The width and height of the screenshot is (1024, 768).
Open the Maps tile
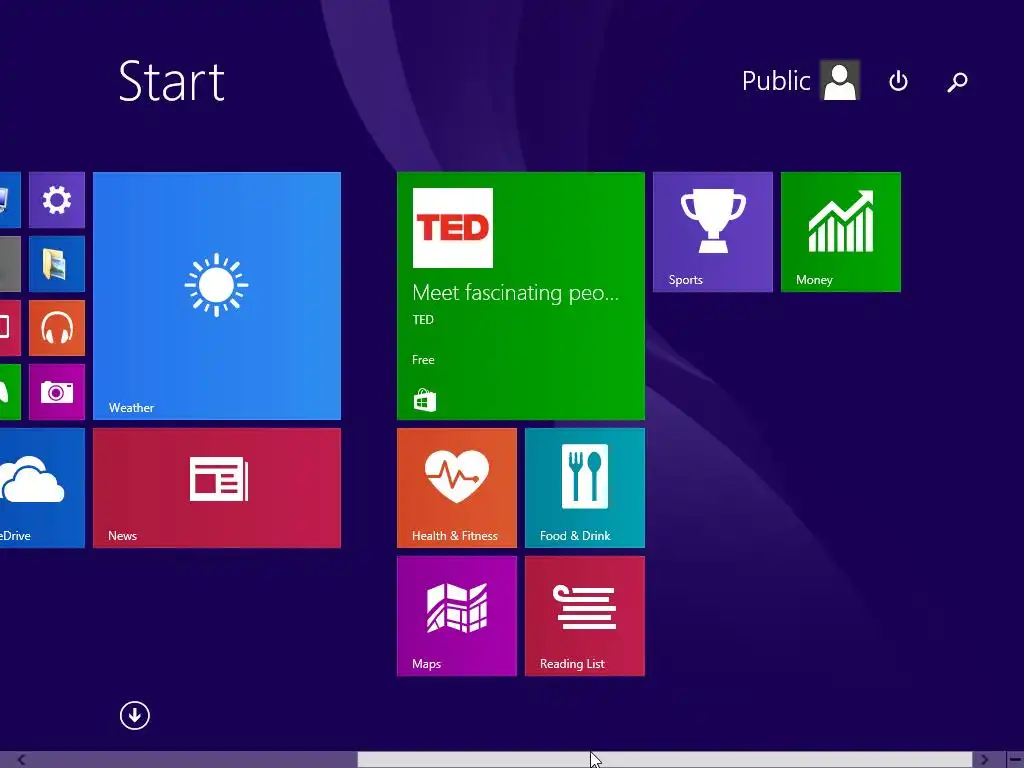tap(456, 616)
